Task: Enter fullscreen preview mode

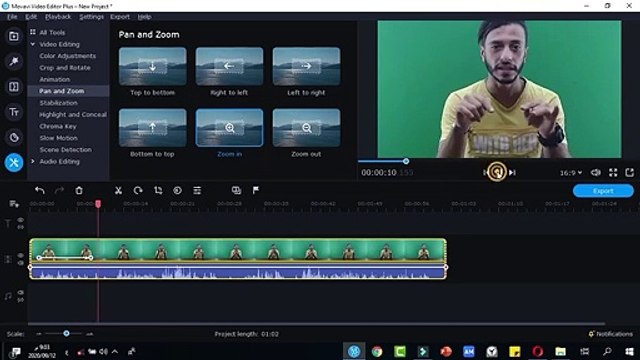Action: coord(613,173)
